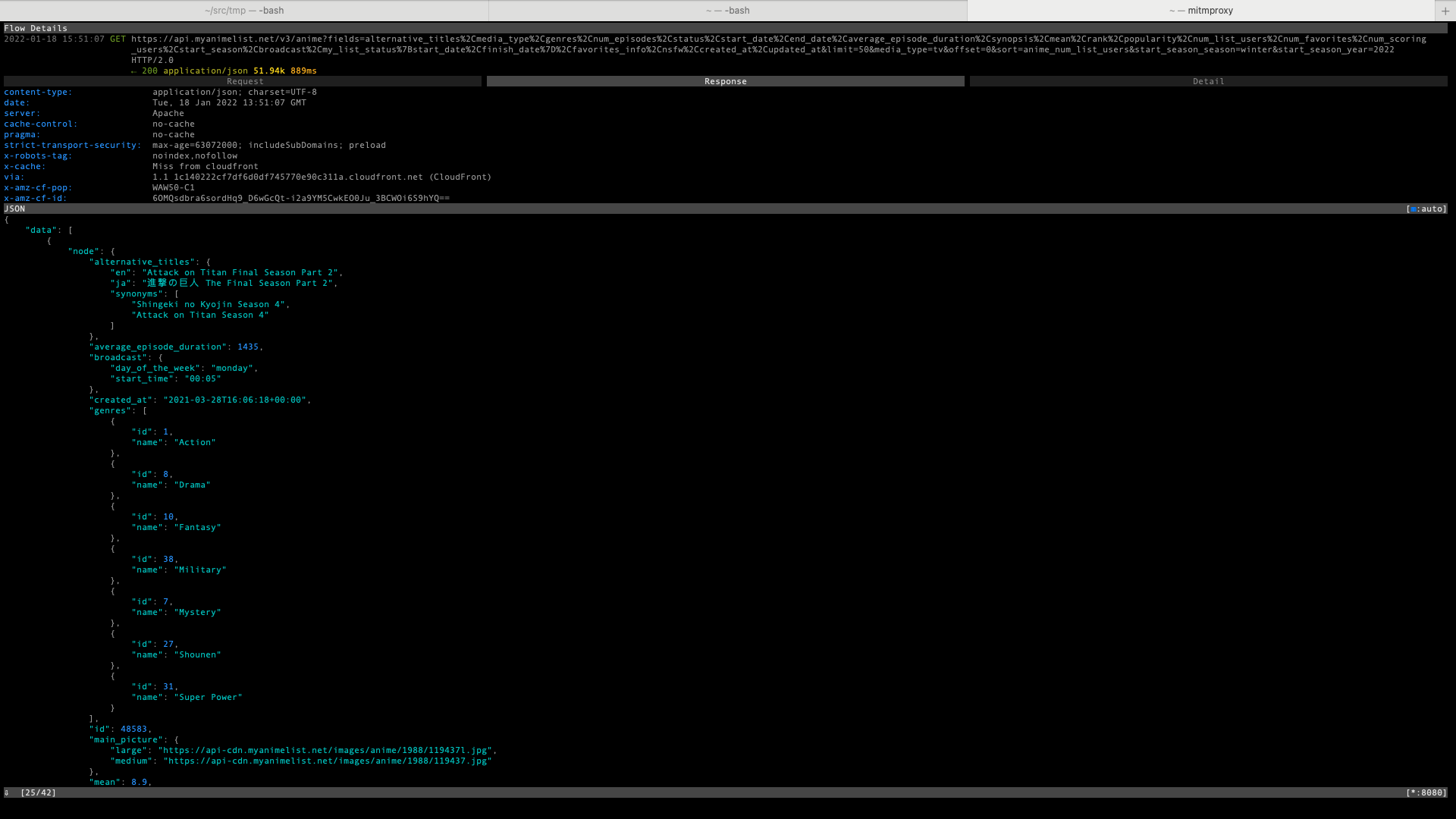Click the flow position indicator [25/42]
Image resolution: width=1456 pixels, height=819 pixels.
pyautogui.click(x=39, y=792)
